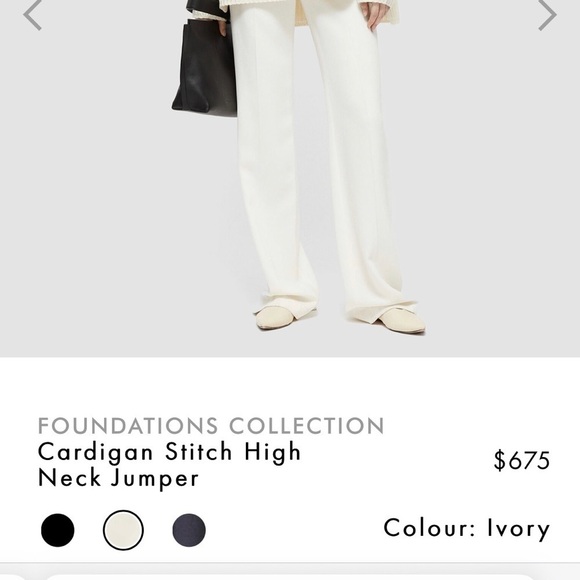This screenshot has height=580, width=580.
Task: Click the Cardigan Stitch High Neck Jumper title
Action: click(169, 465)
